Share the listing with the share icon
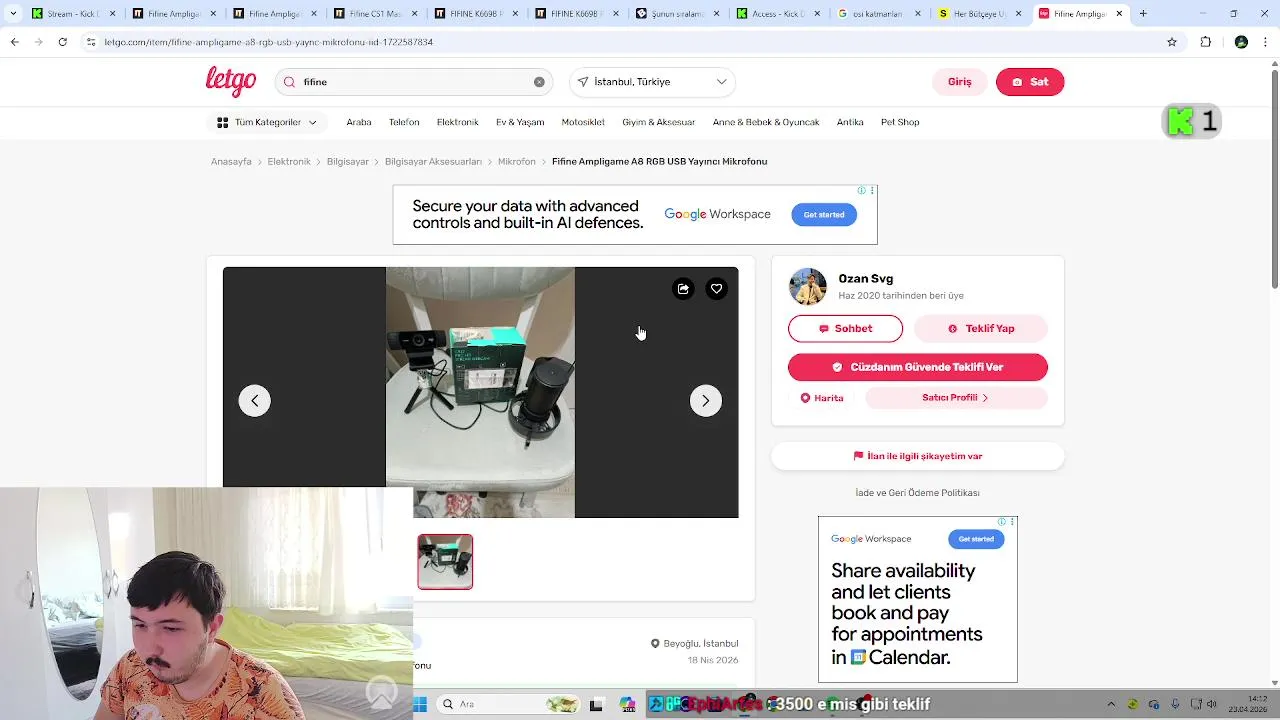 683,289
